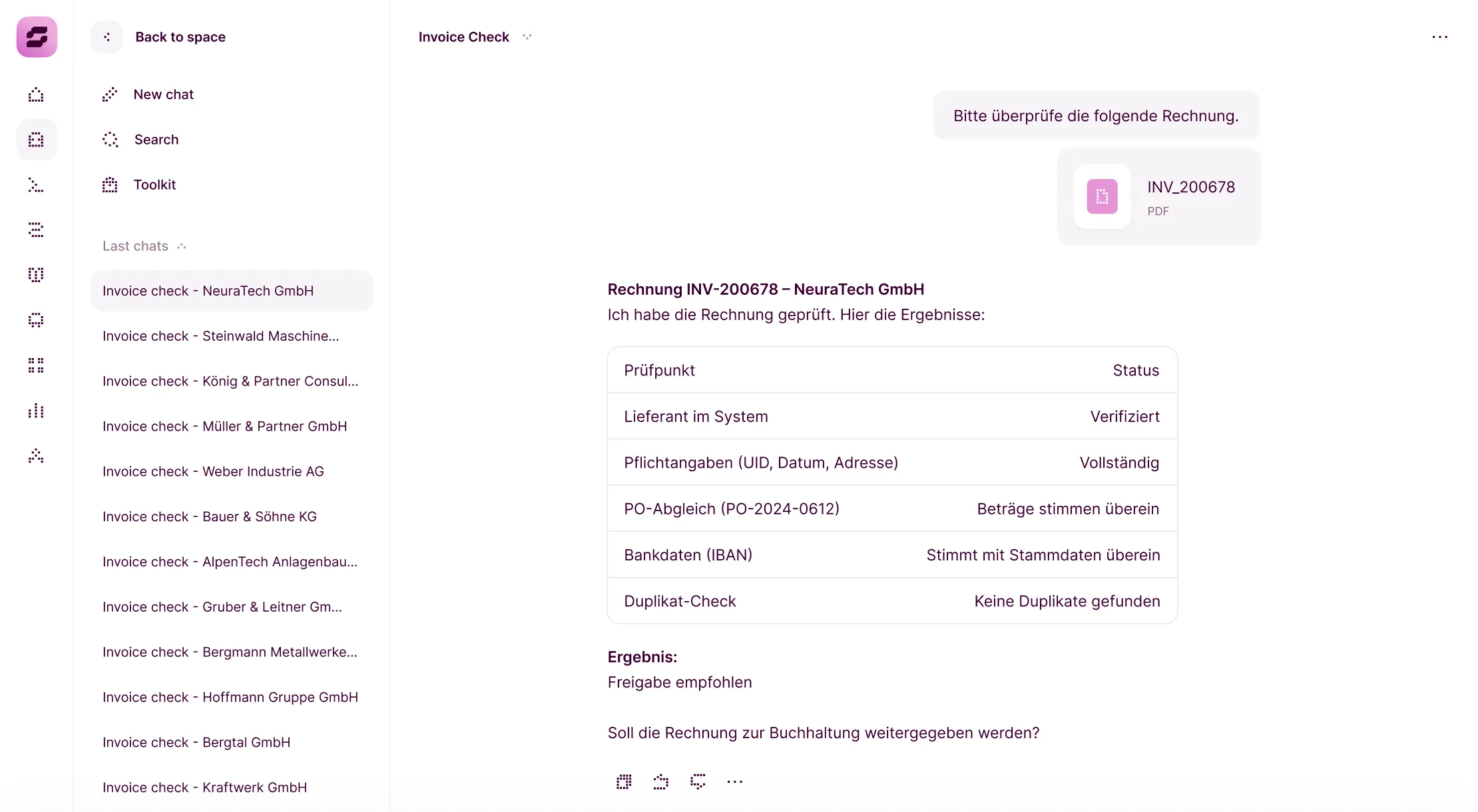Screen dimensions: 1478x812
Task: Copy the assistant response
Action: 624,781
